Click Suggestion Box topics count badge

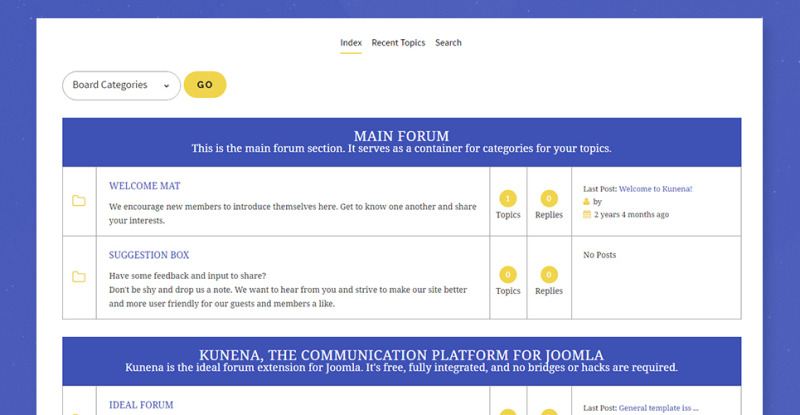tap(508, 275)
